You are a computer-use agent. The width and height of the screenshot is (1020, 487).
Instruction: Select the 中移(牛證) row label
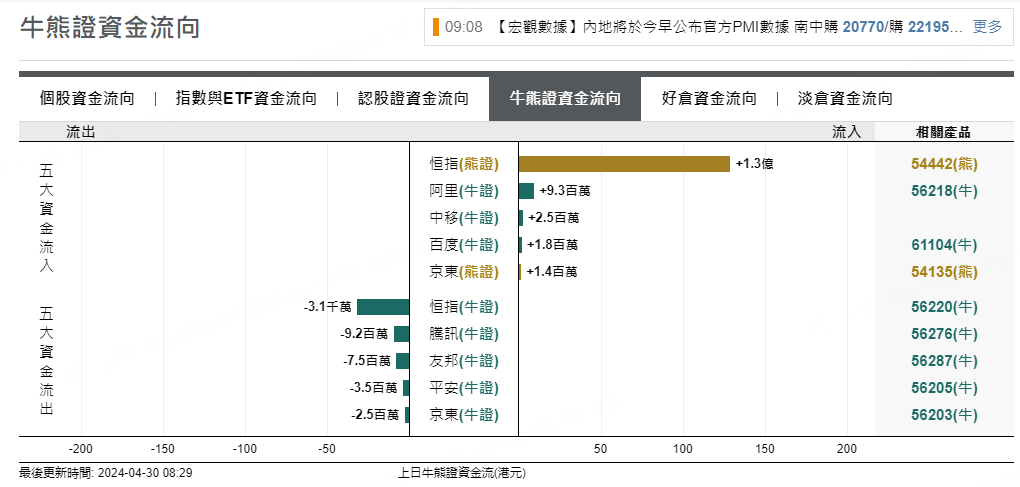(x=464, y=218)
